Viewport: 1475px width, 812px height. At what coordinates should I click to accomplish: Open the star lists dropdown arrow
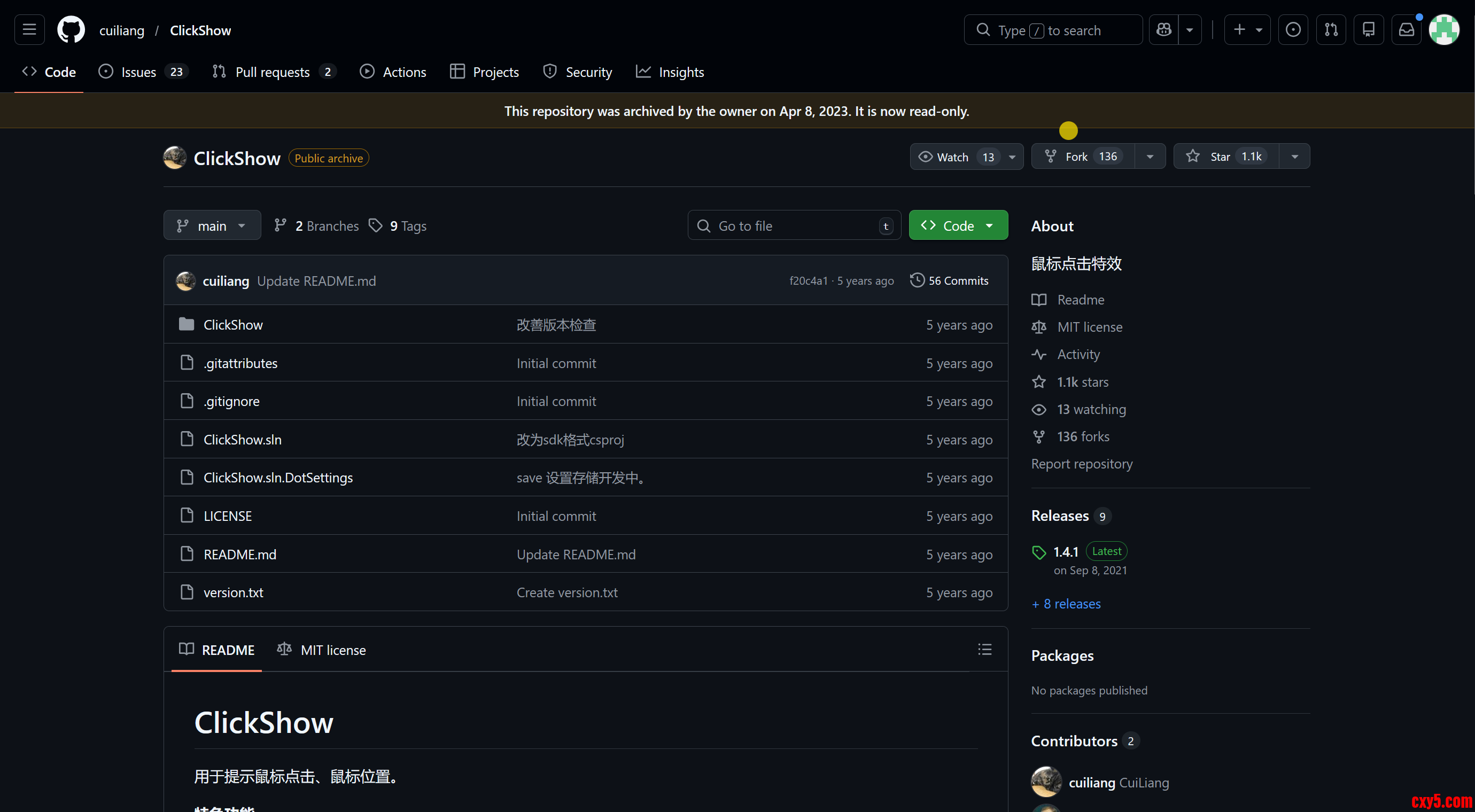tap(1294, 156)
